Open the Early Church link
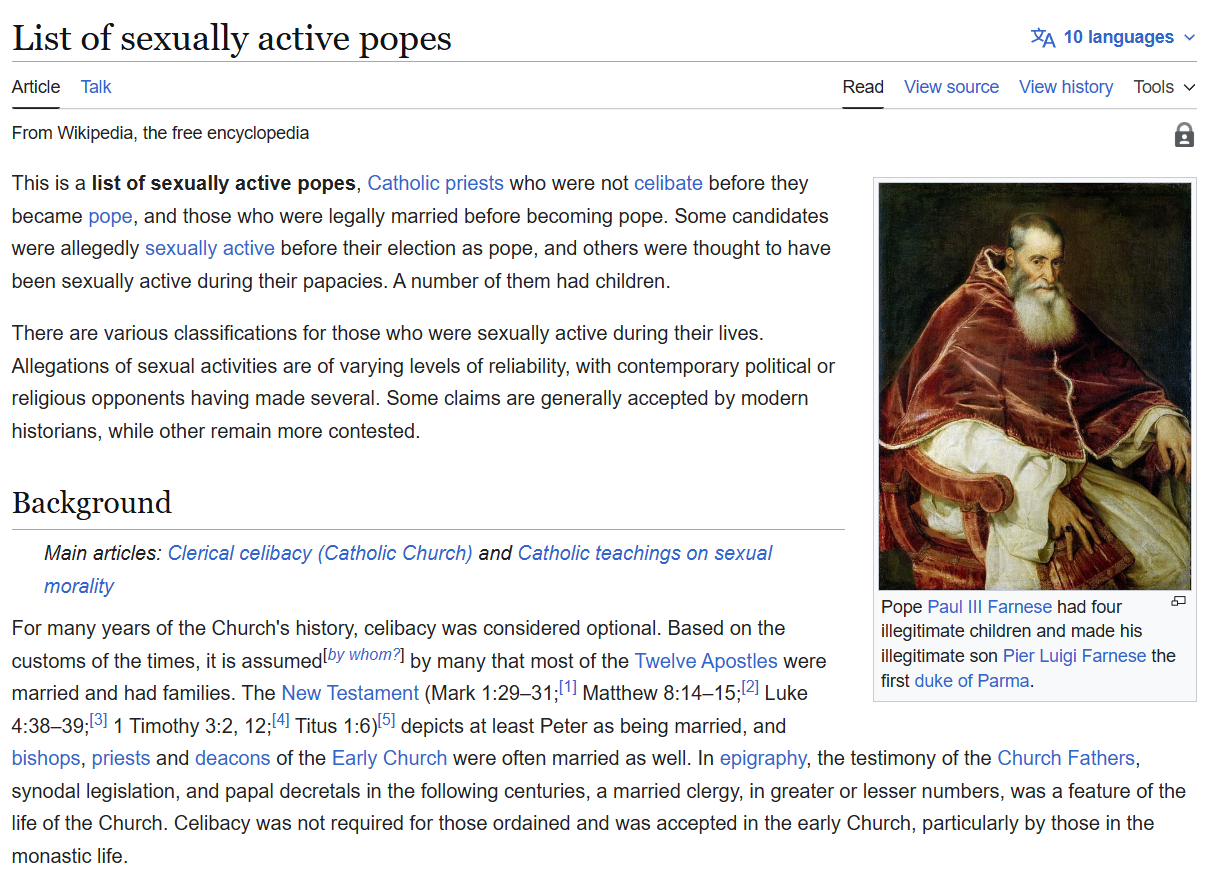Screen dimensions: 1208x874 390,758
